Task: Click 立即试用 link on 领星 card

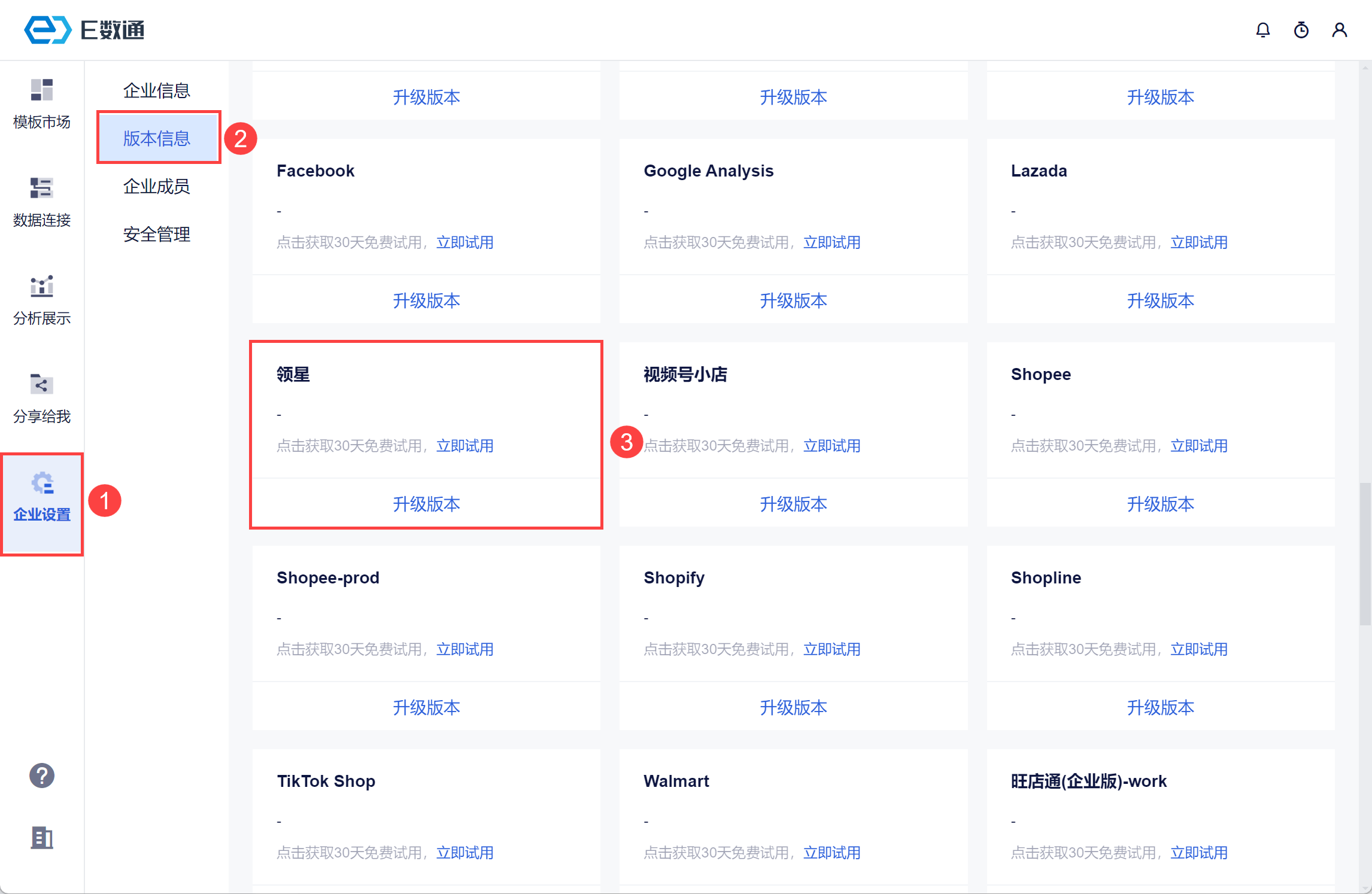Action: [465, 446]
